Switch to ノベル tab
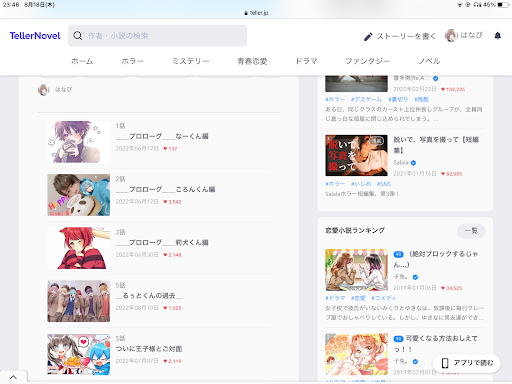The height and width of the screenshot is (384, 512). tap(429, 61)
